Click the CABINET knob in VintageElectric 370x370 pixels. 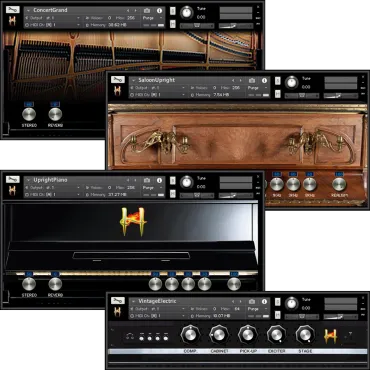tap(219, 335)
